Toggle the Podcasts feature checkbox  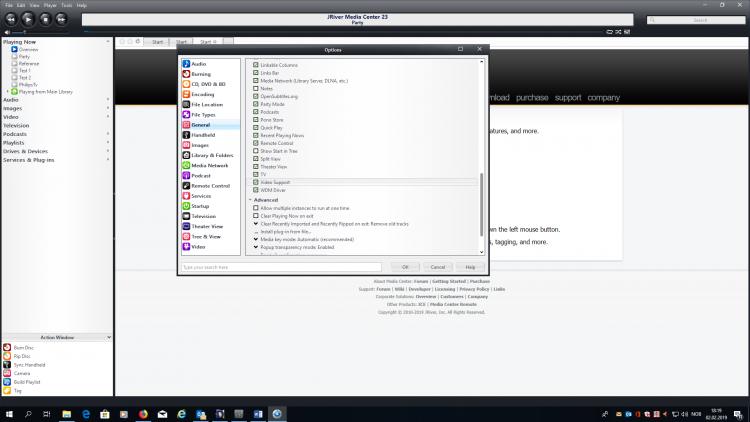click(256, 112)
